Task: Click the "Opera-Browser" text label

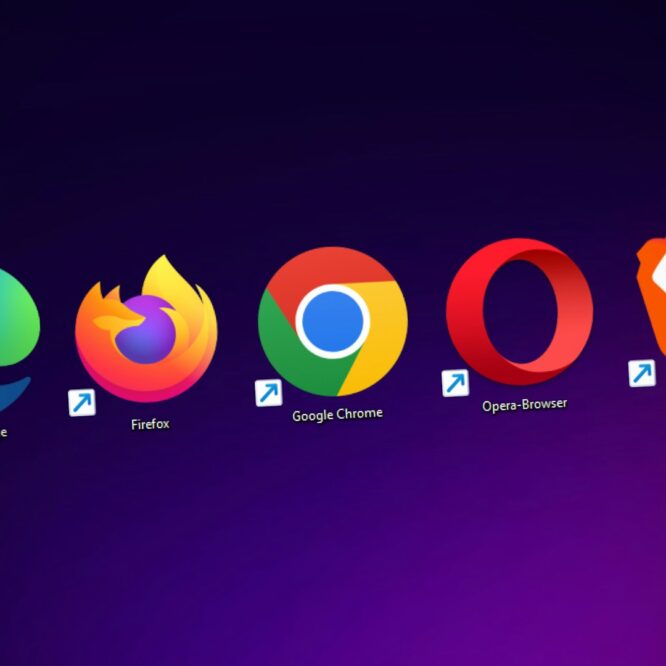Action: pos(524,405)
